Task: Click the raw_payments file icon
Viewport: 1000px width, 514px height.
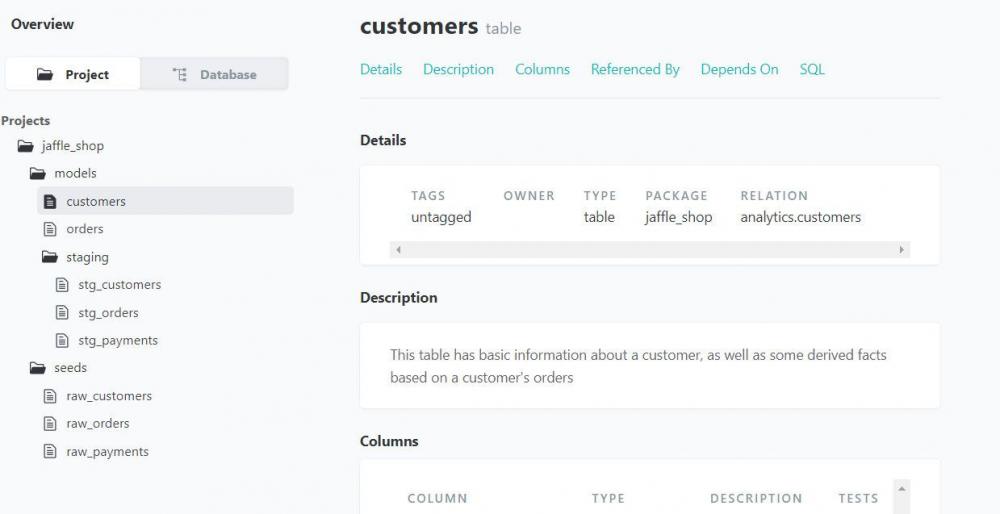Action: (50, 452)
